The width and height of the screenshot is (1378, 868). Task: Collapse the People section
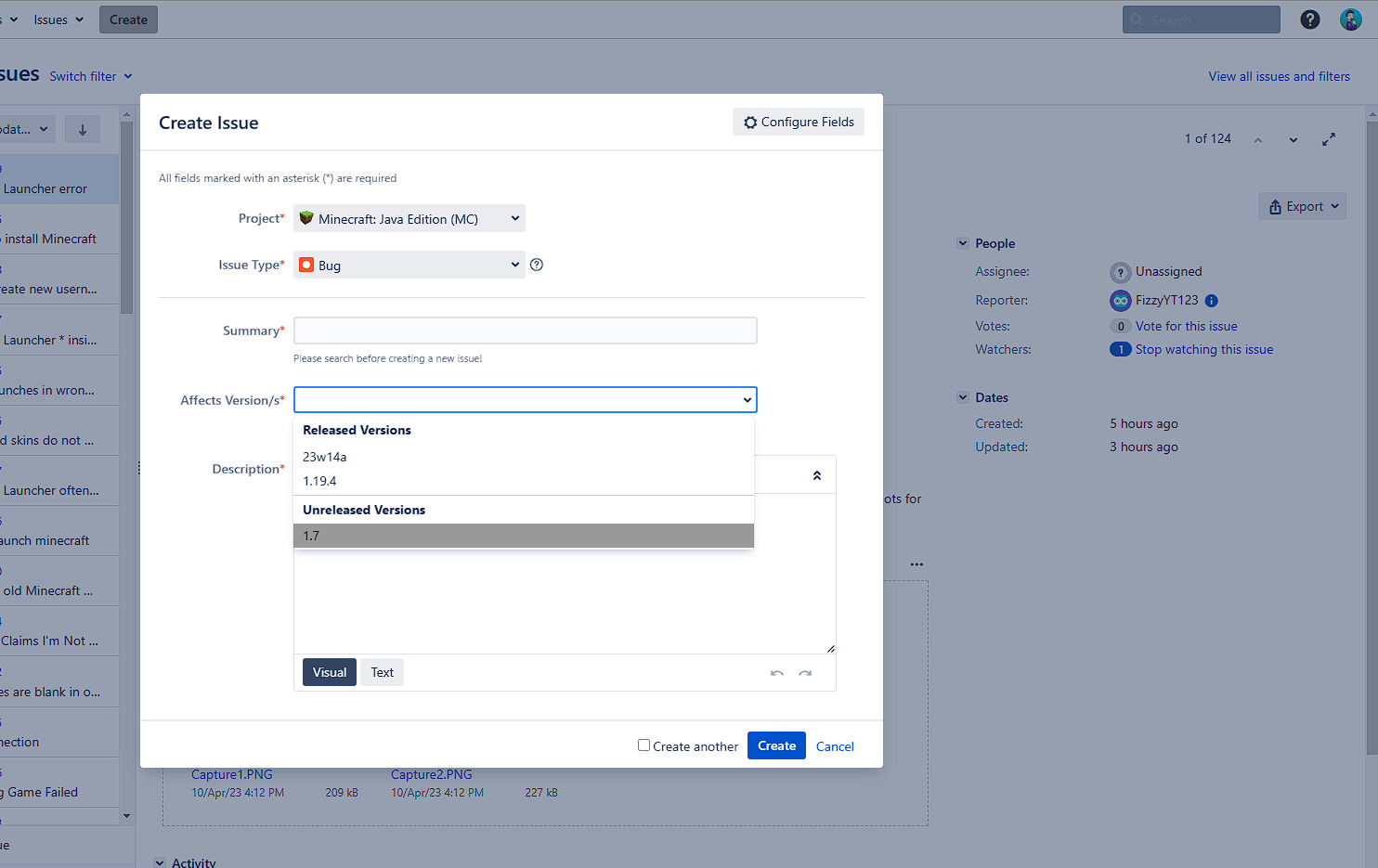[x=963, y=243]
